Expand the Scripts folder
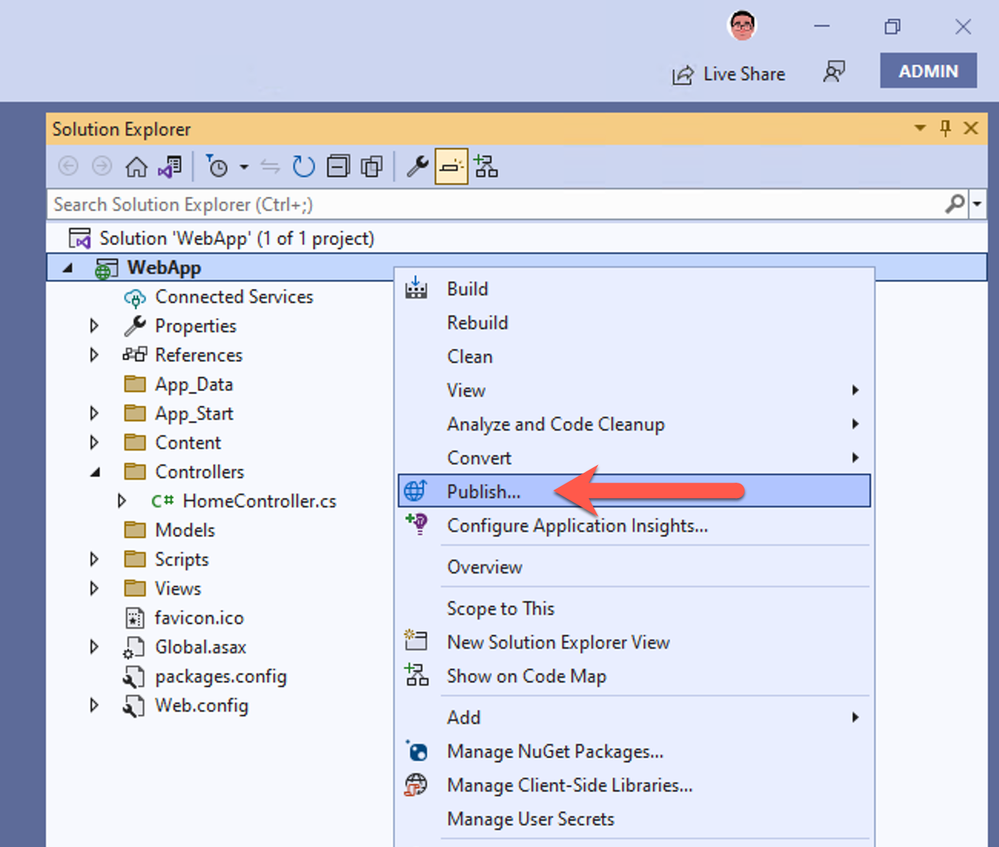Screen dimensions: 999x847 point(94,560)
